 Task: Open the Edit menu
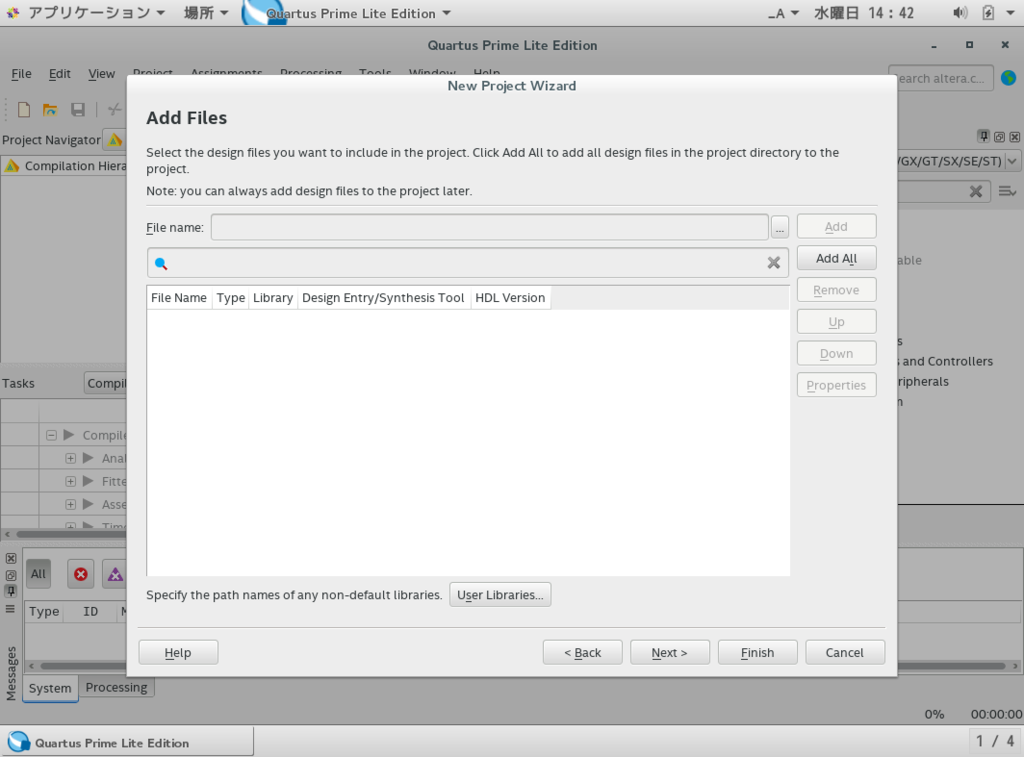coord(59,74)
